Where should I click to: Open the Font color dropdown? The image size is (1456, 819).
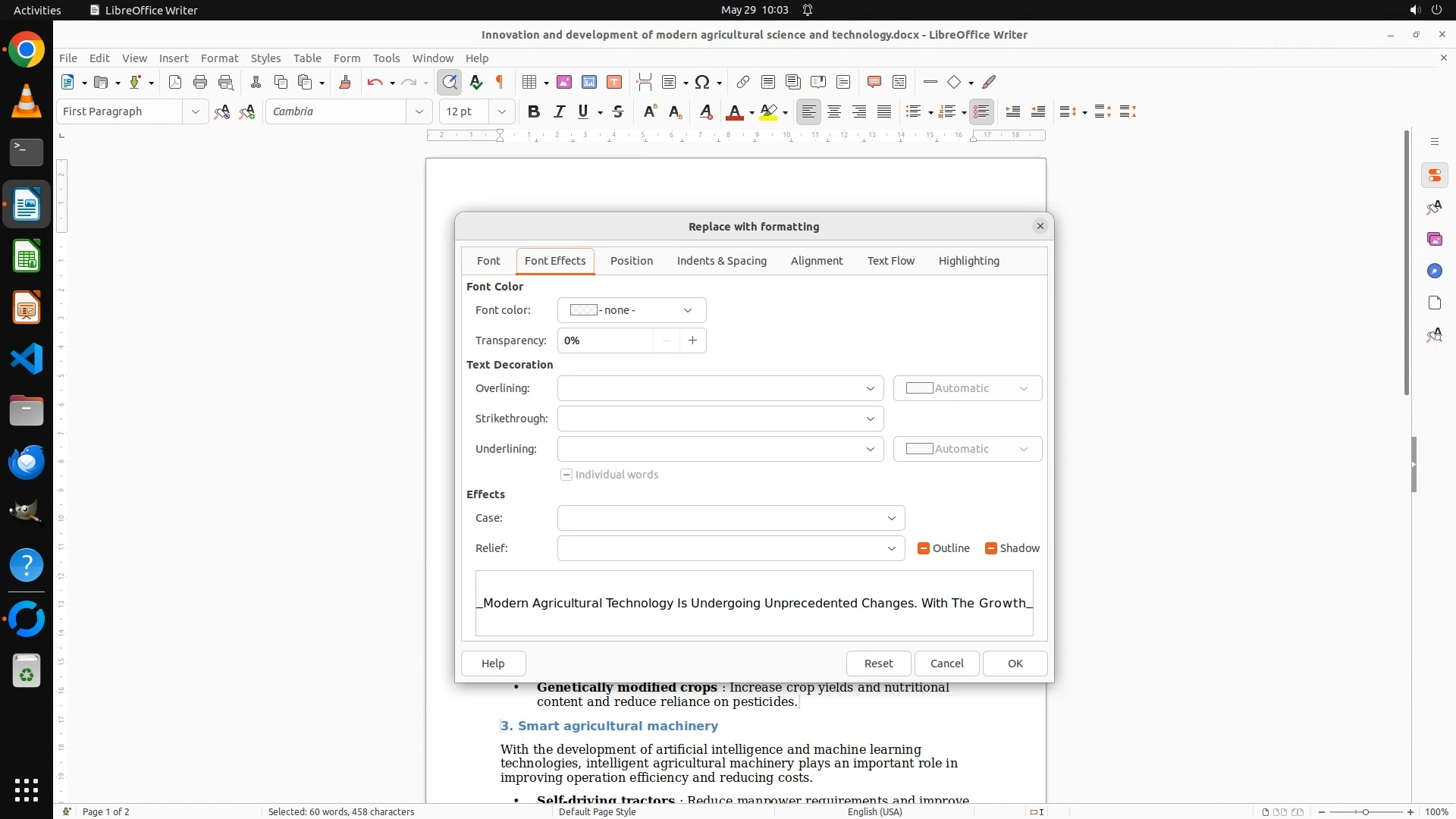631,310
